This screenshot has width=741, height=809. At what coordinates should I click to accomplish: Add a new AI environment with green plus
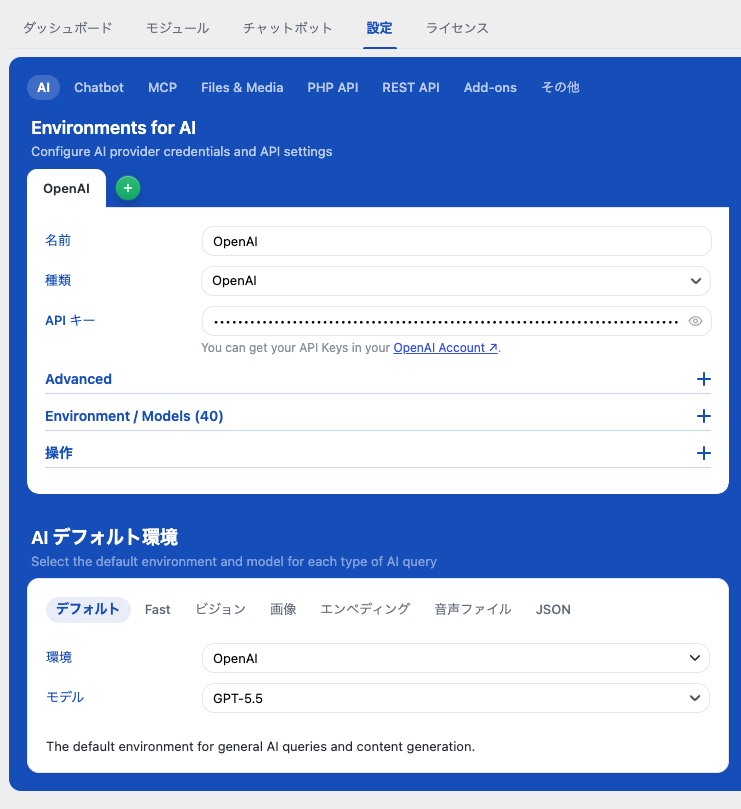click(x=128, y=188)
